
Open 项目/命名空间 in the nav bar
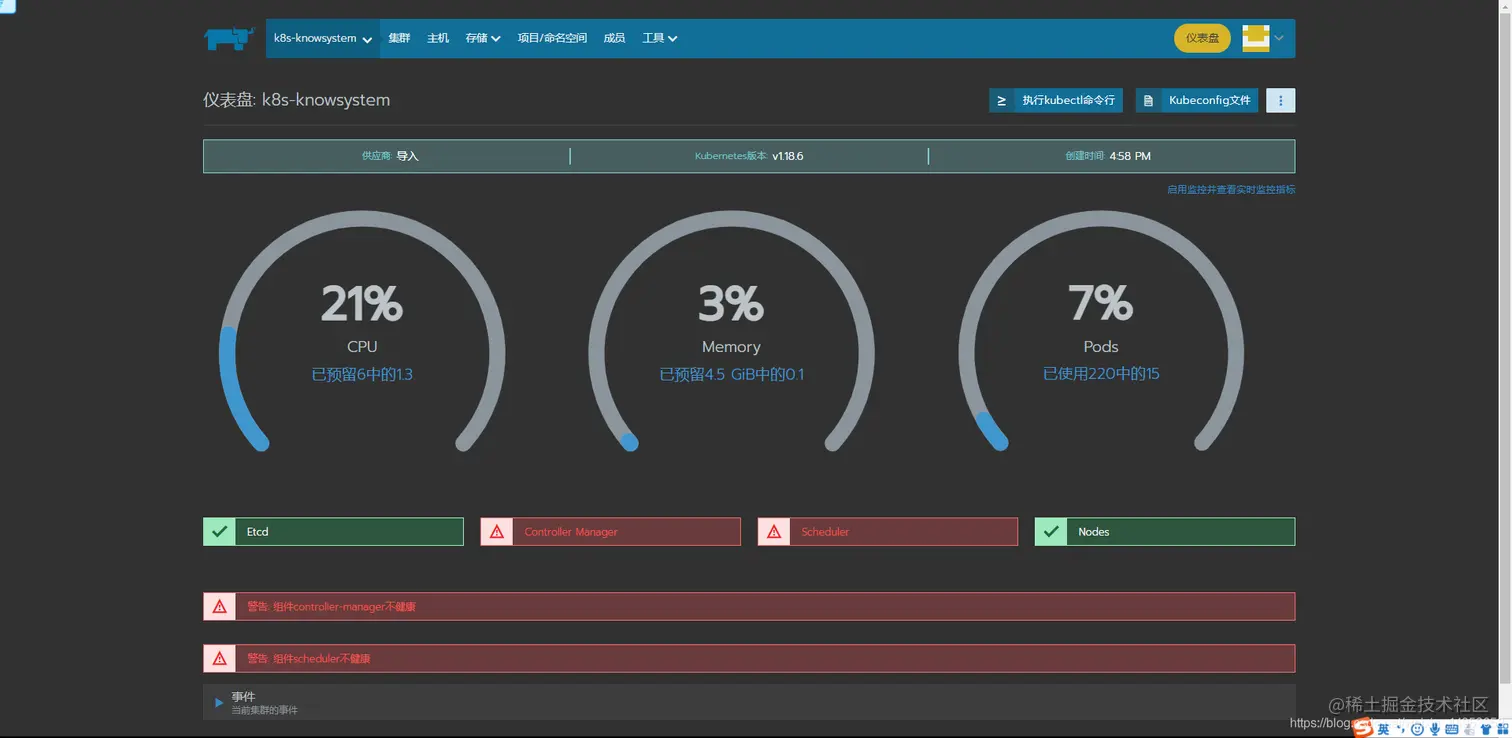pyautogui.click(x=552, y=38)
